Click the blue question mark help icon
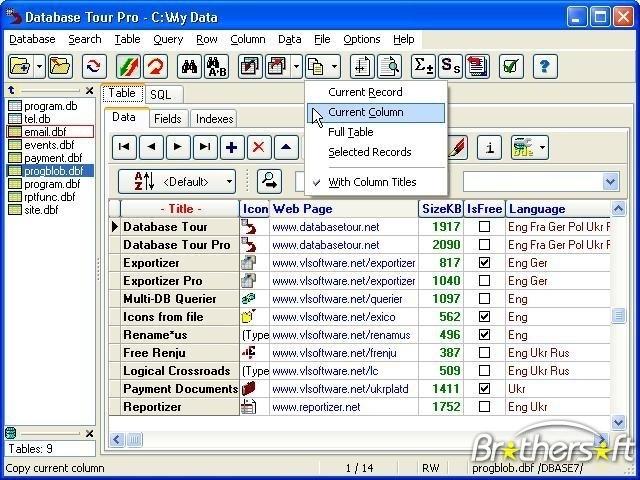Image resolution: width=640 pixels, height=480 pixels. click(x=545, y=66)
